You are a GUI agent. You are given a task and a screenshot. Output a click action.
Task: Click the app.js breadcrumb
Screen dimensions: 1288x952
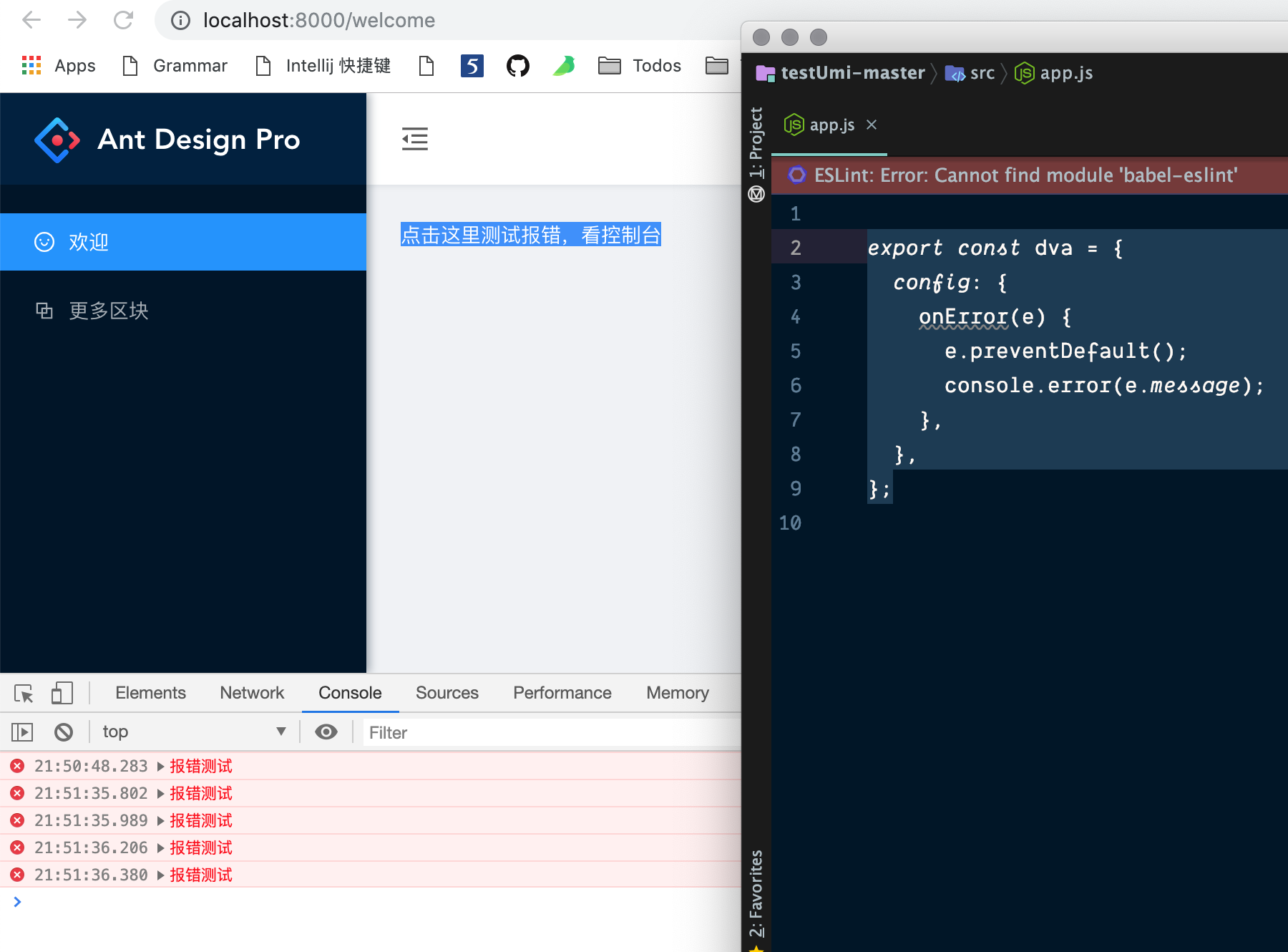[1054, 73]
